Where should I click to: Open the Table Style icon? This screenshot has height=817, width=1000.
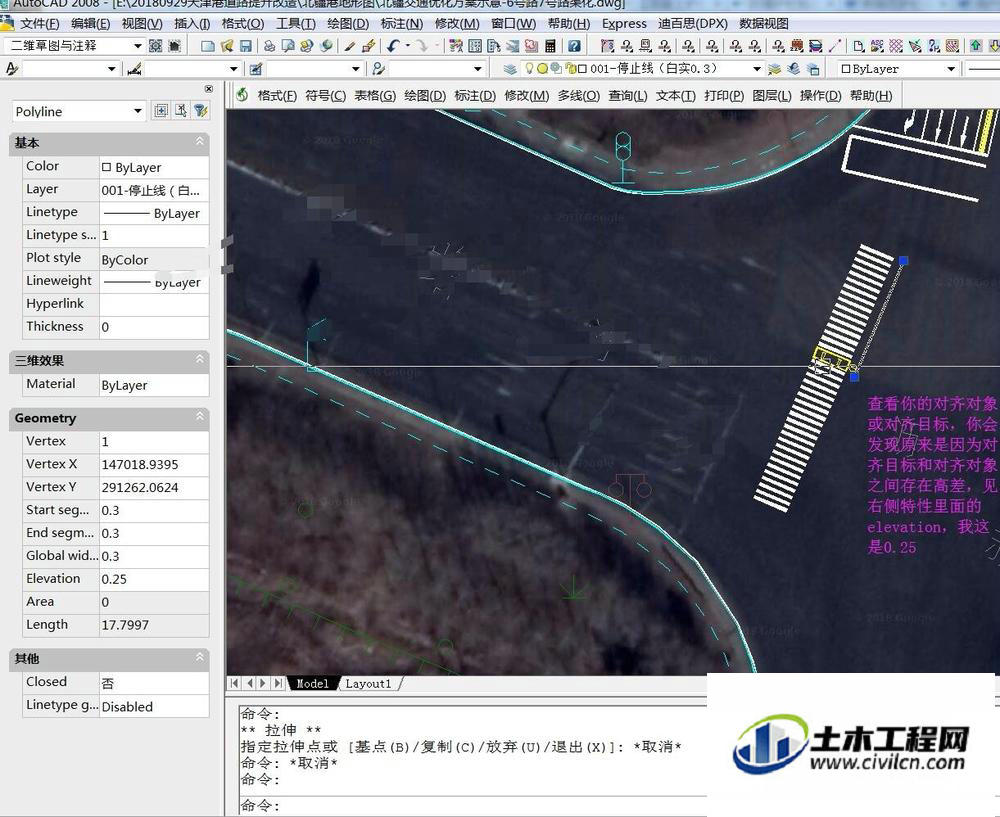point(256,69)
